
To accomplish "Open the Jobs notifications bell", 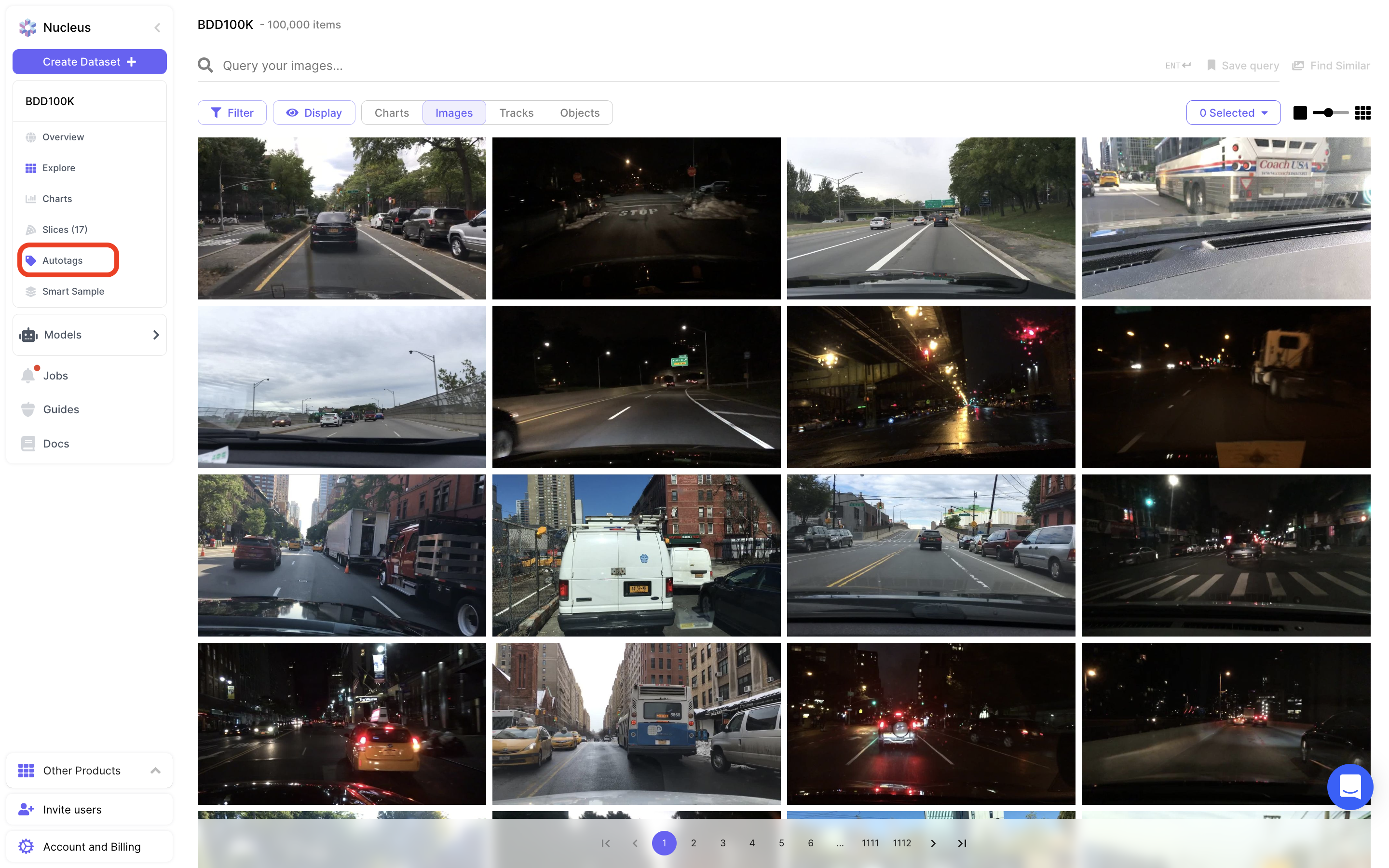I will pos(28,376).
